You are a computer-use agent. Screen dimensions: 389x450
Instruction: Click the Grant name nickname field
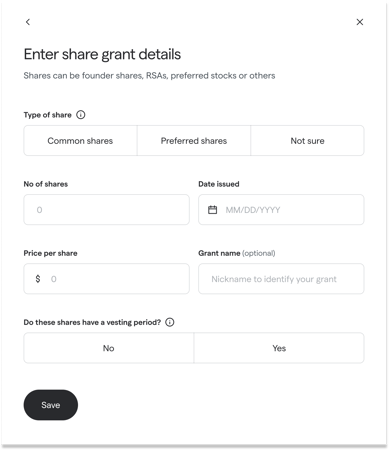[x=281, y=279]
